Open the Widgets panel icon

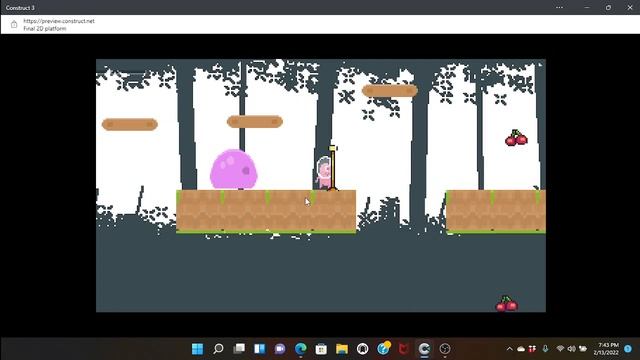tap(260, 349)
